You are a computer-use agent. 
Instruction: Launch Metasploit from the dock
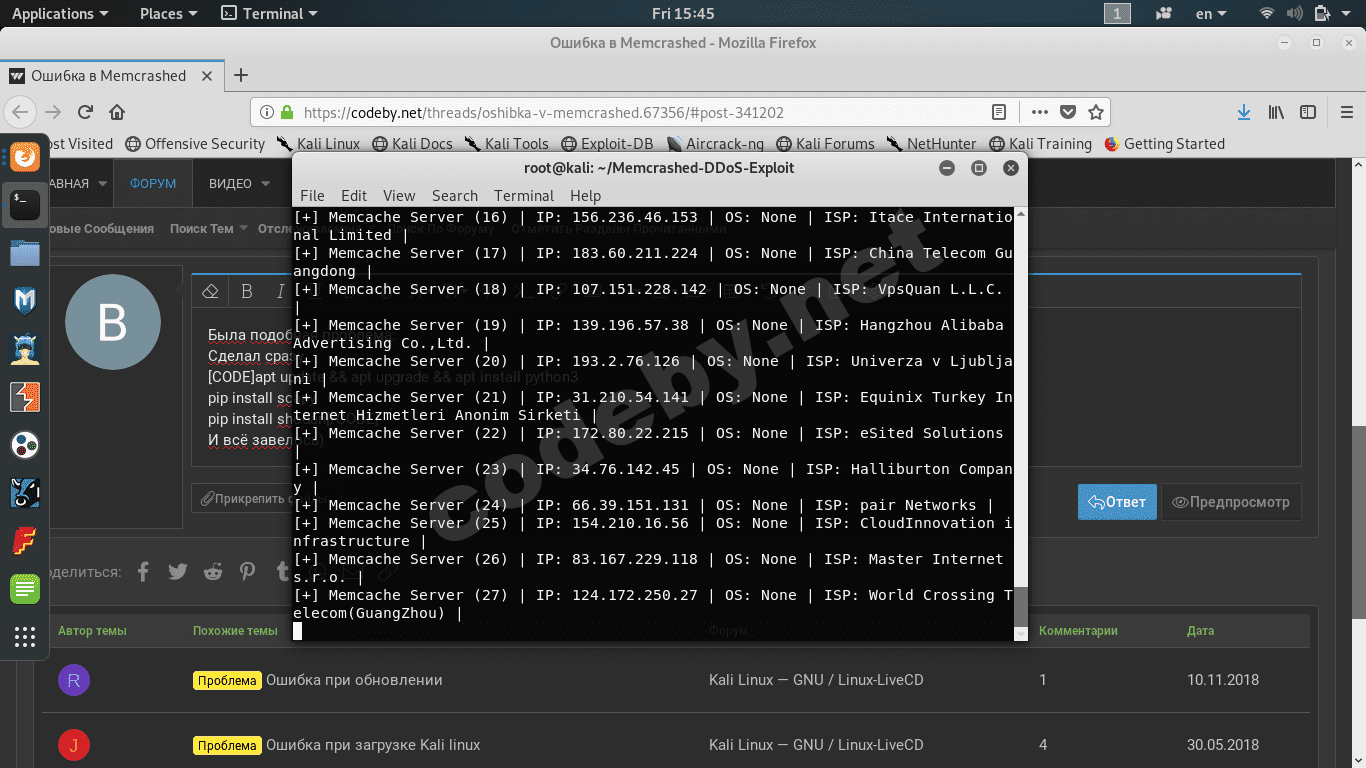[x=25, y=300]
